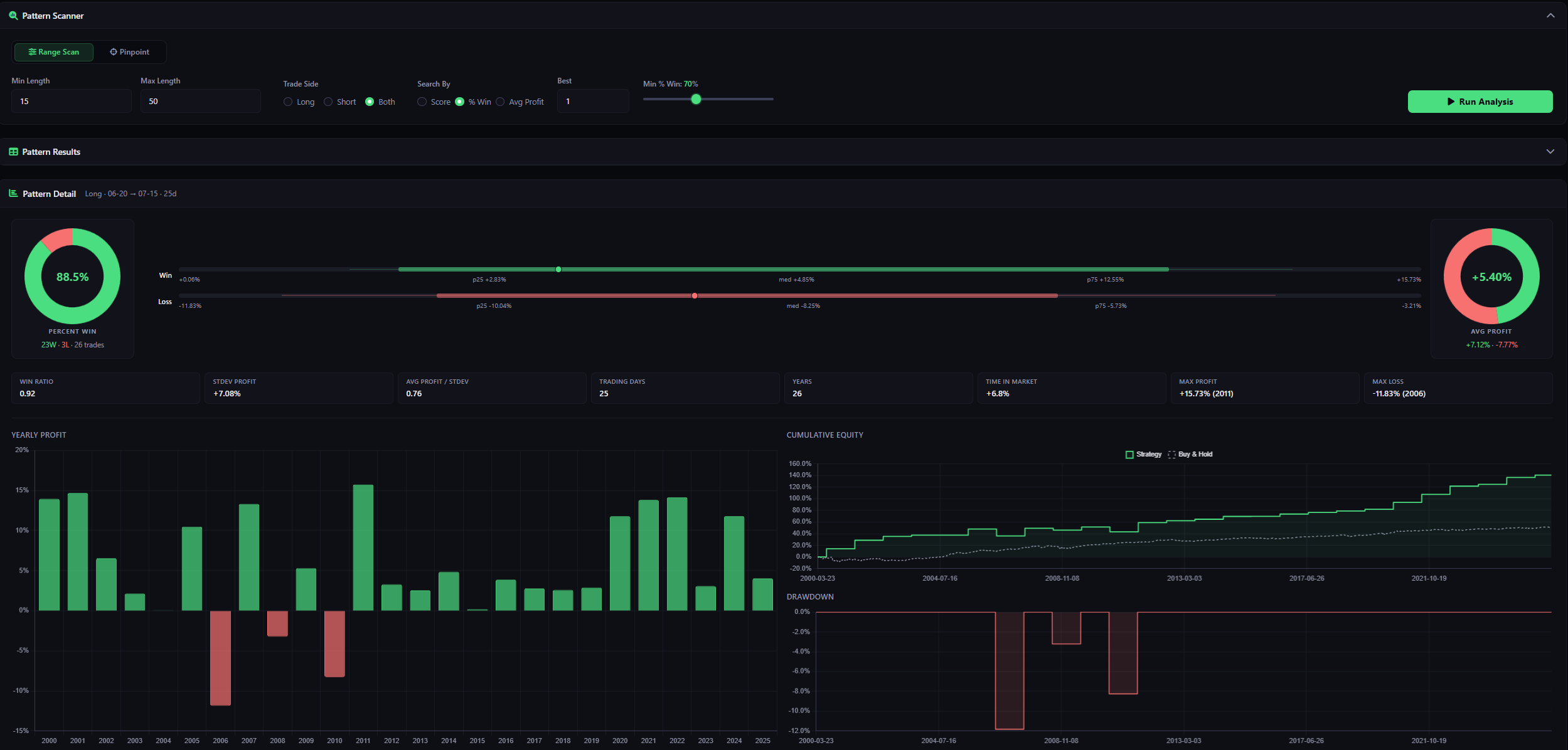1568x750 pixels.
Task: Open the Range Scan tab
Action: pyautogui.click(x=53, y=52)
